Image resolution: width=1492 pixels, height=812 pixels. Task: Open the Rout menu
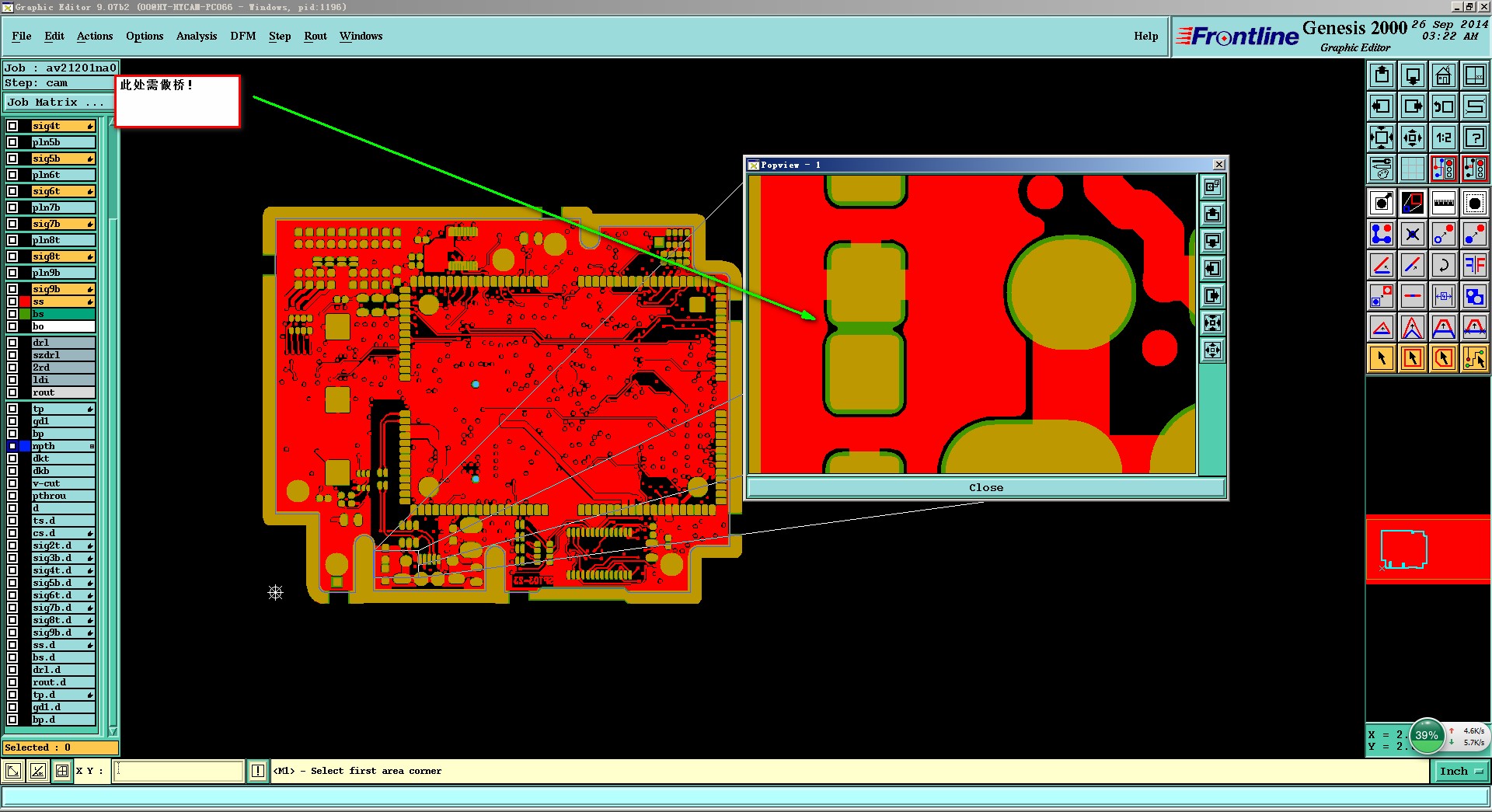tap(315, 36)
